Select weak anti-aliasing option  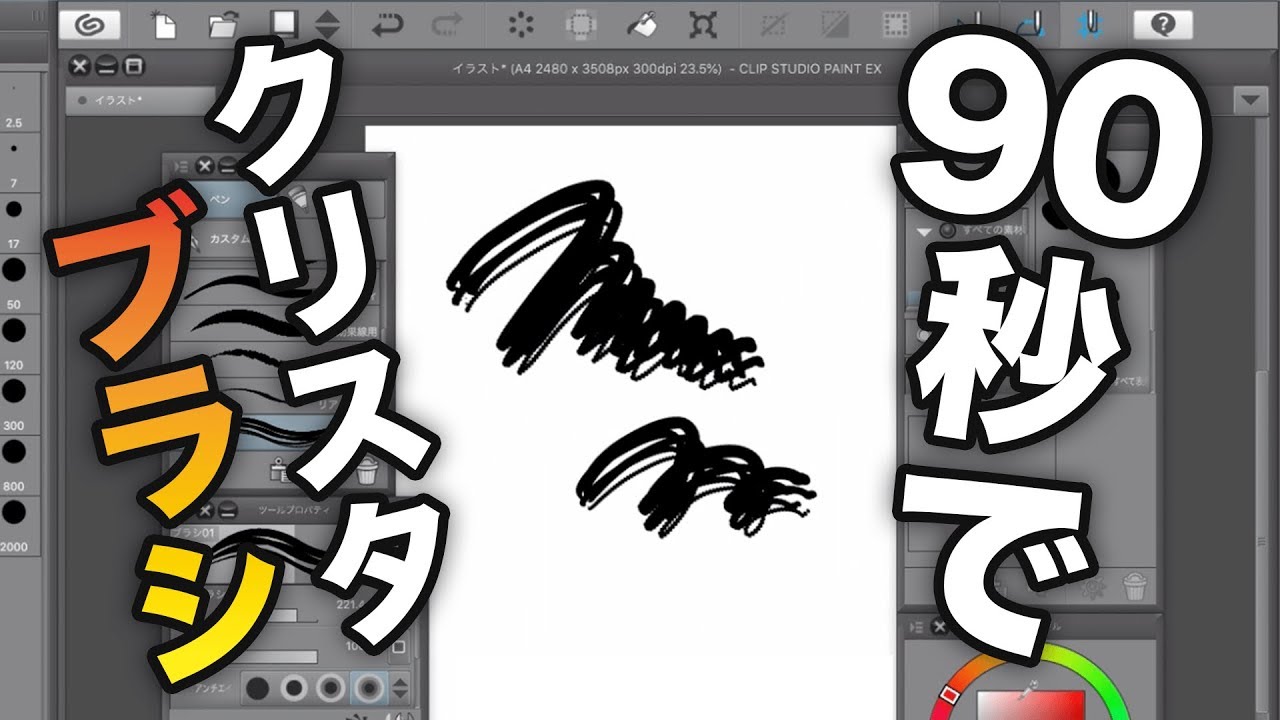click(295, 688)
